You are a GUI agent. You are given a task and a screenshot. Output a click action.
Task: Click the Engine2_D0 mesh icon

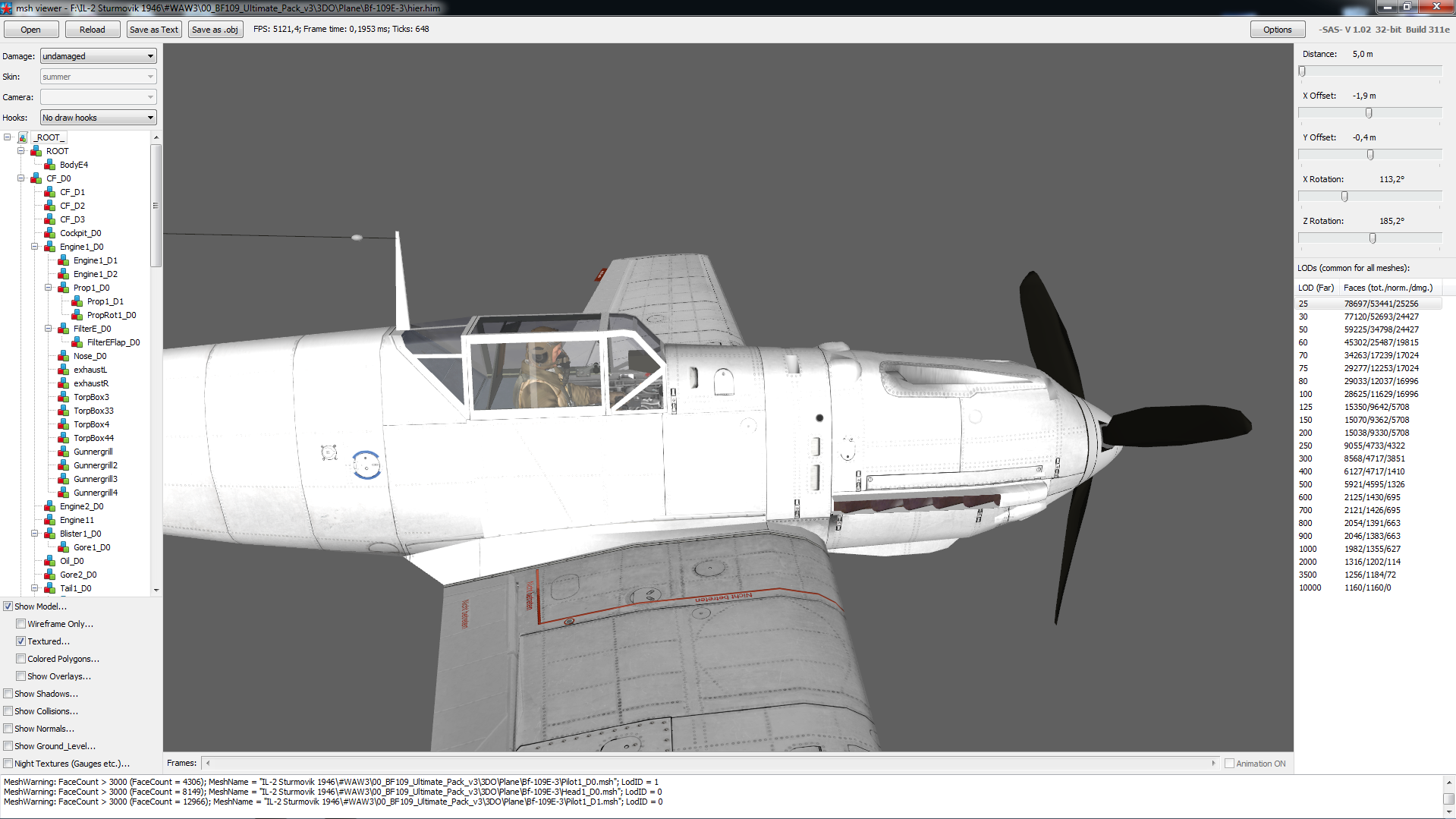tap(49, 506)
